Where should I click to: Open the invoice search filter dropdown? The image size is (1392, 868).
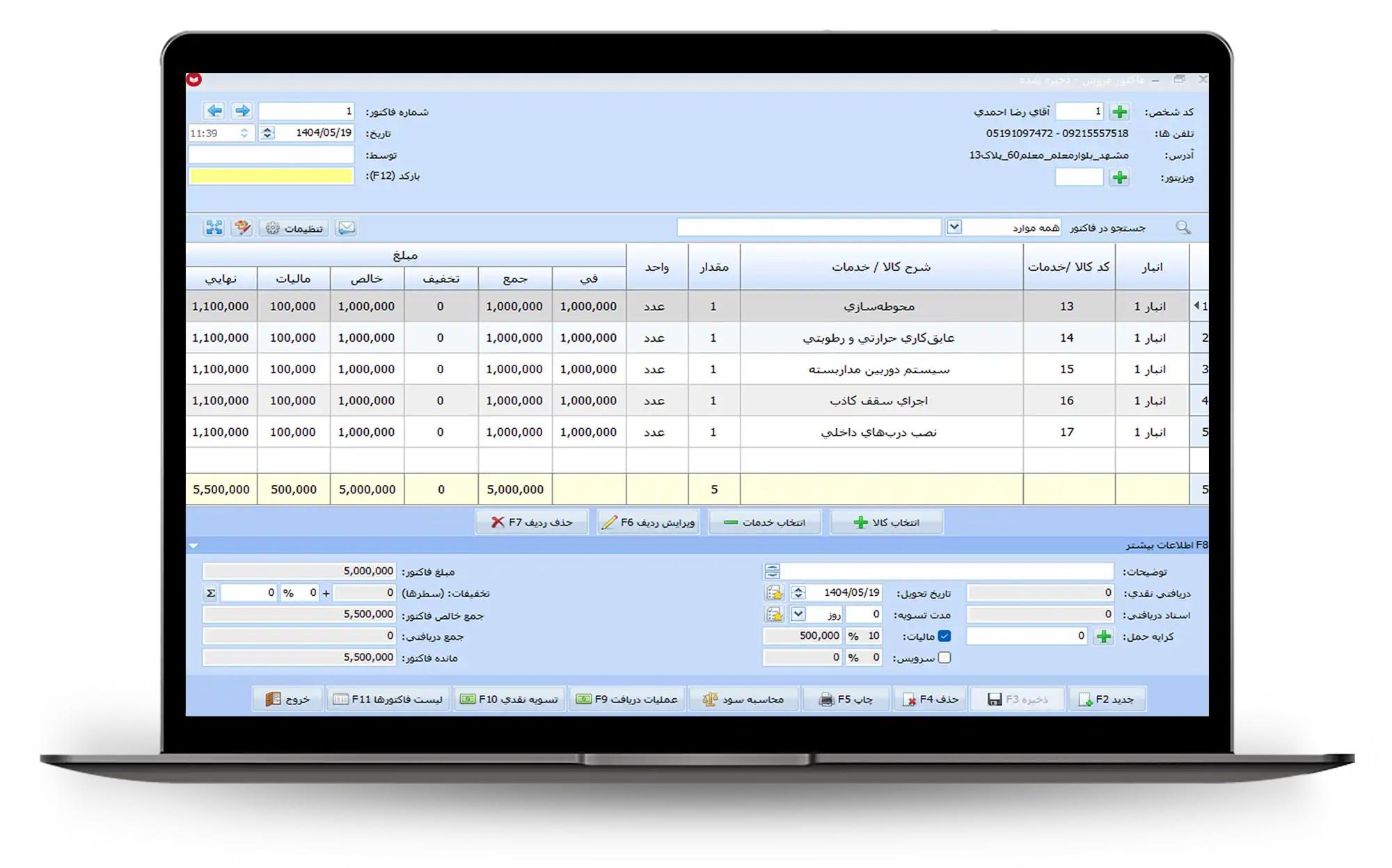coord(954,227)
